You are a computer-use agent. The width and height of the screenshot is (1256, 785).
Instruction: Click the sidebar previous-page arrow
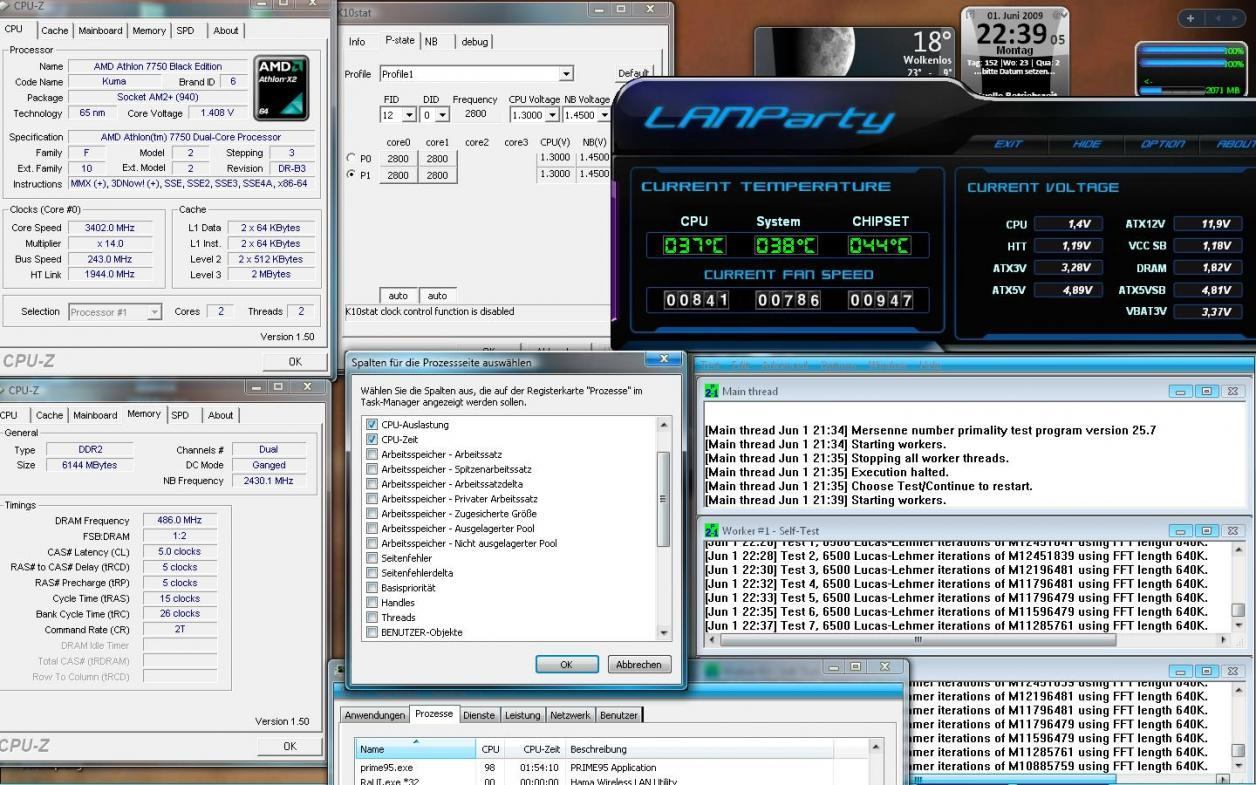pyautogui.click(x=1216, y=18)
